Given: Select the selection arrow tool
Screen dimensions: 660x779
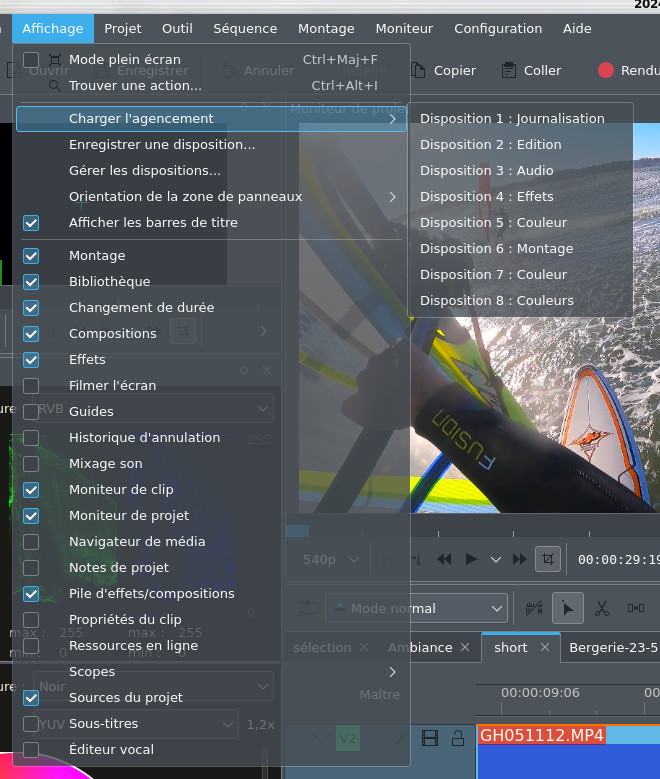Looking at the screenshot, I should [568, 608].
